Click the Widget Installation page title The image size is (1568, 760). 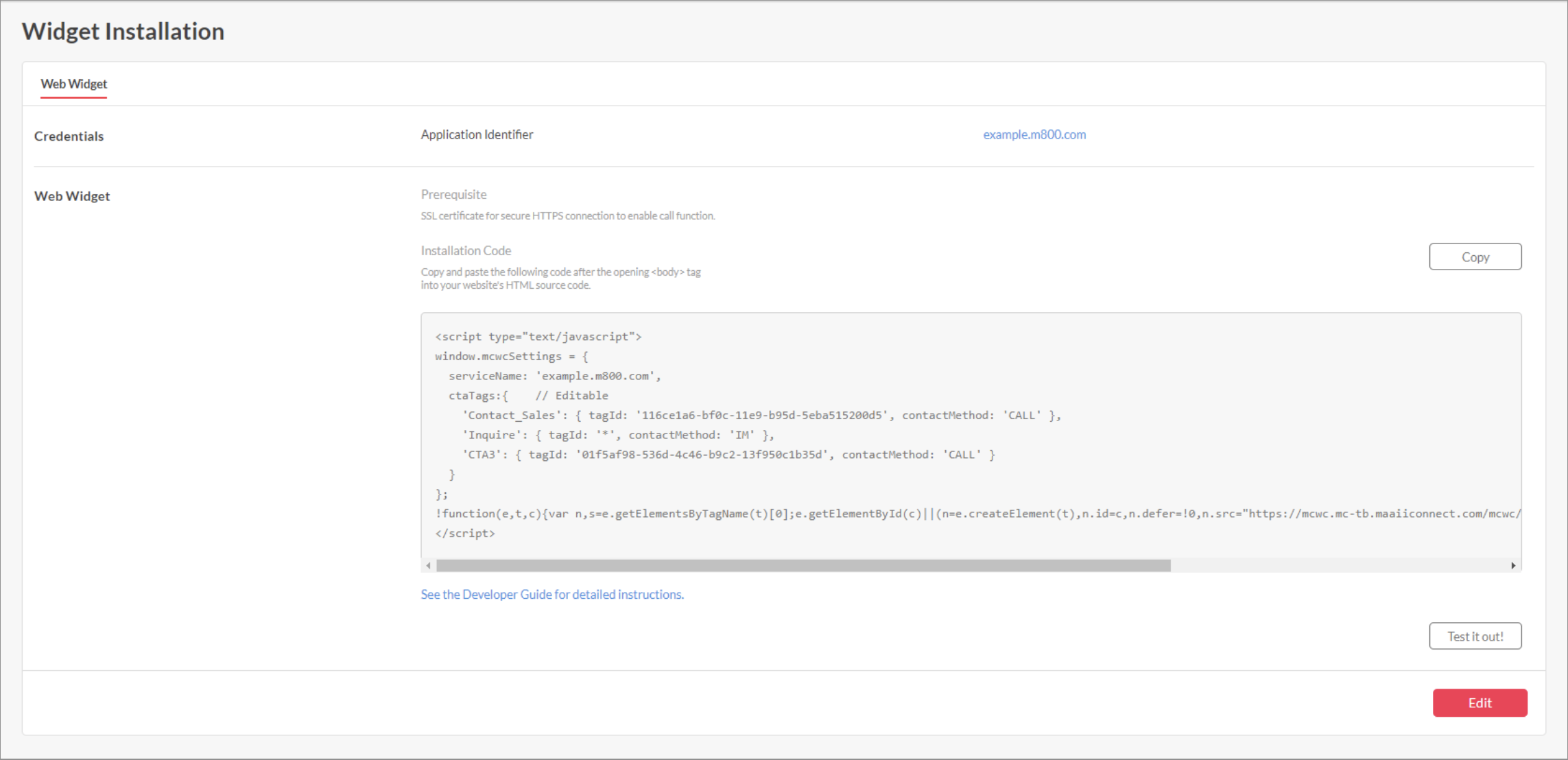(123, 32)
